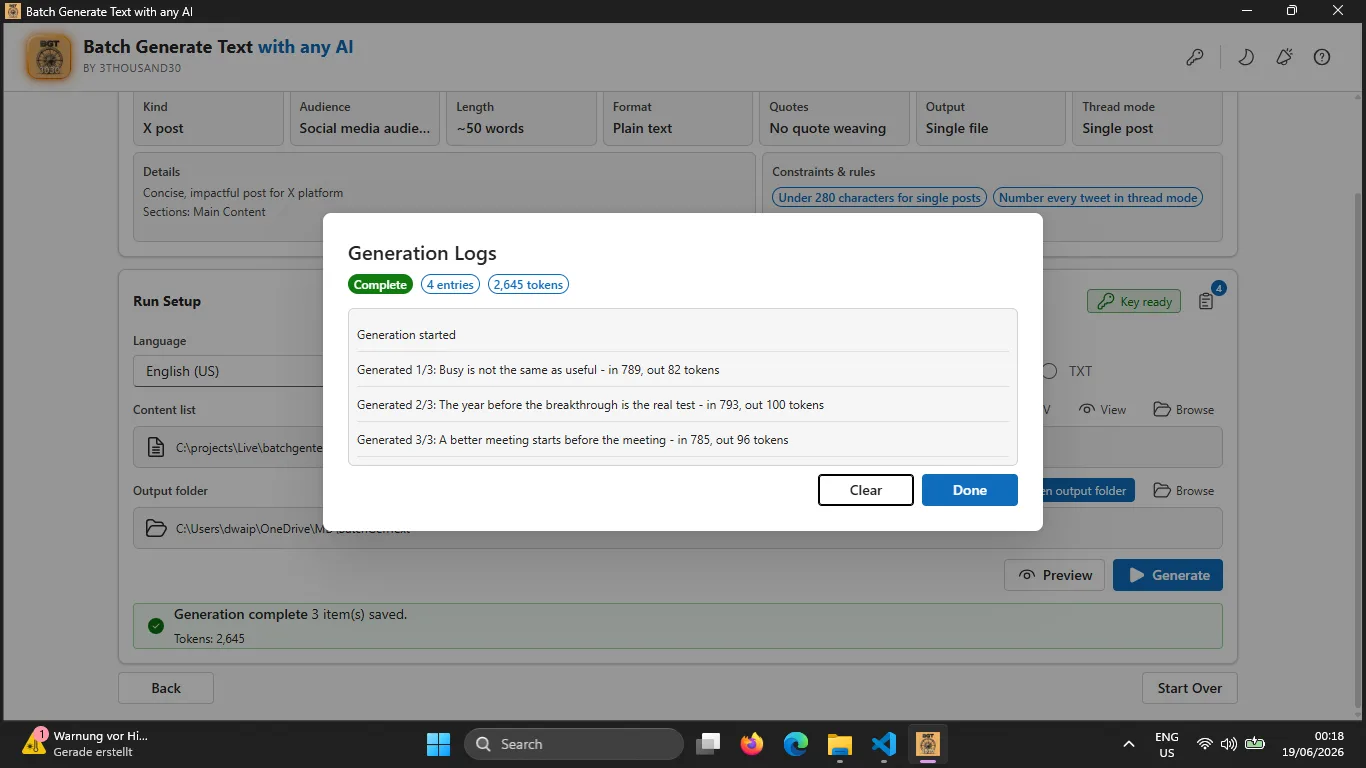Click the Generate button
This screenshot has width=1366, height=768.
coord(1168,575)
